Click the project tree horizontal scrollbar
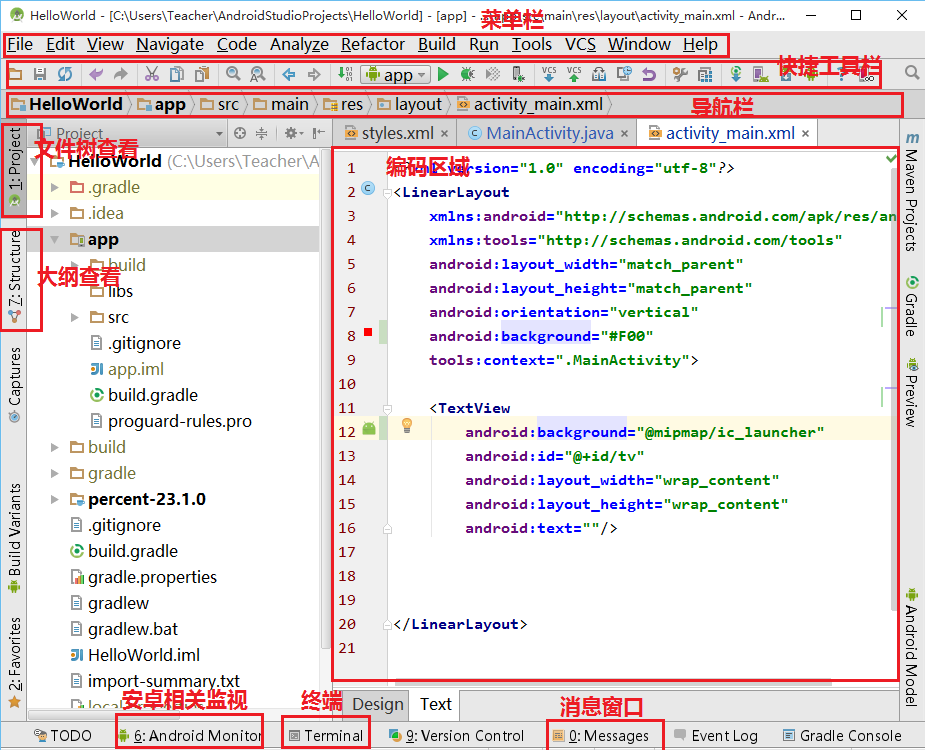This screenshot has width=925, height=750. (104, 715)
